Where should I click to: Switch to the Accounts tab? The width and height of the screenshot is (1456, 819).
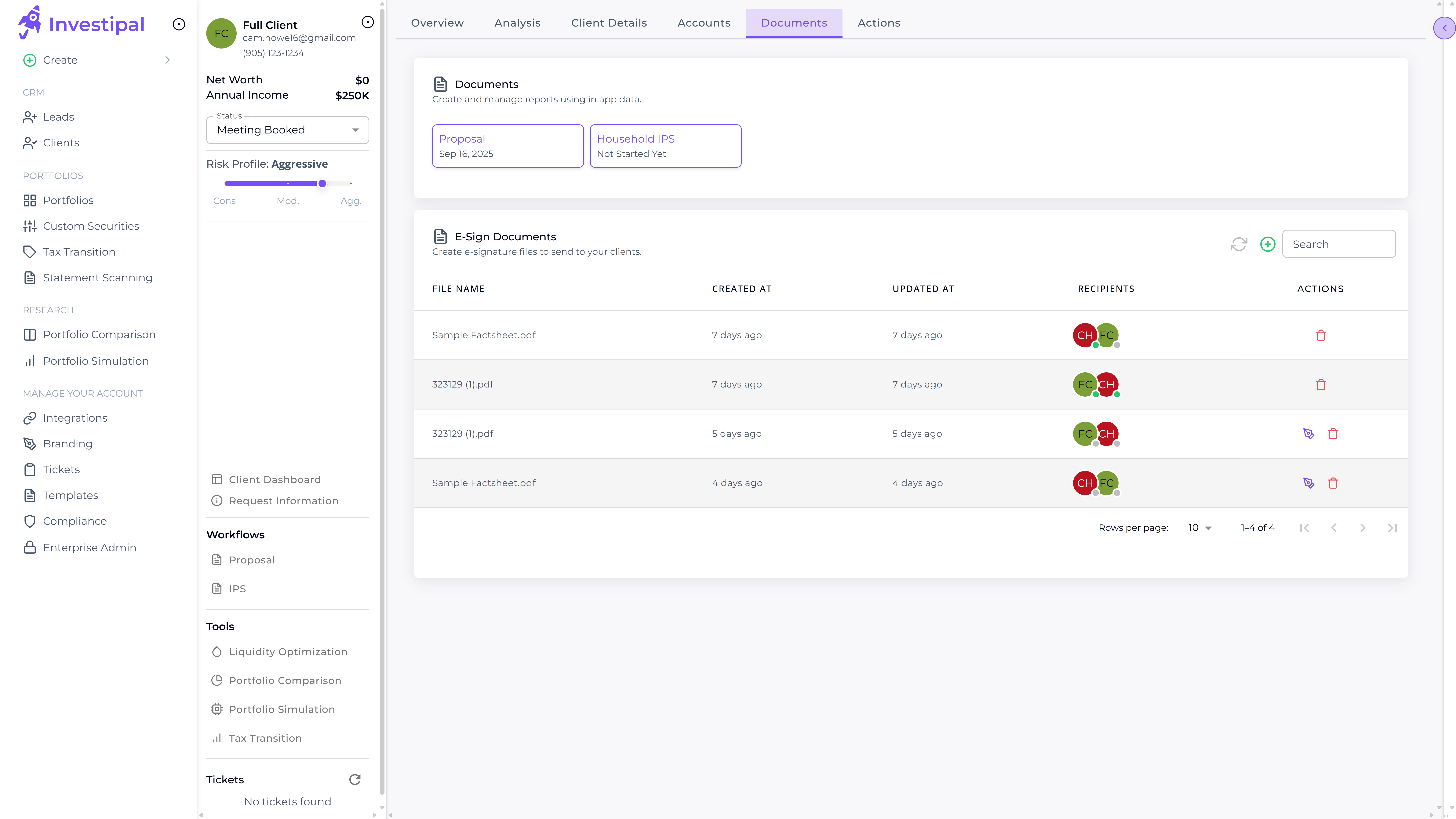point(704,23)
